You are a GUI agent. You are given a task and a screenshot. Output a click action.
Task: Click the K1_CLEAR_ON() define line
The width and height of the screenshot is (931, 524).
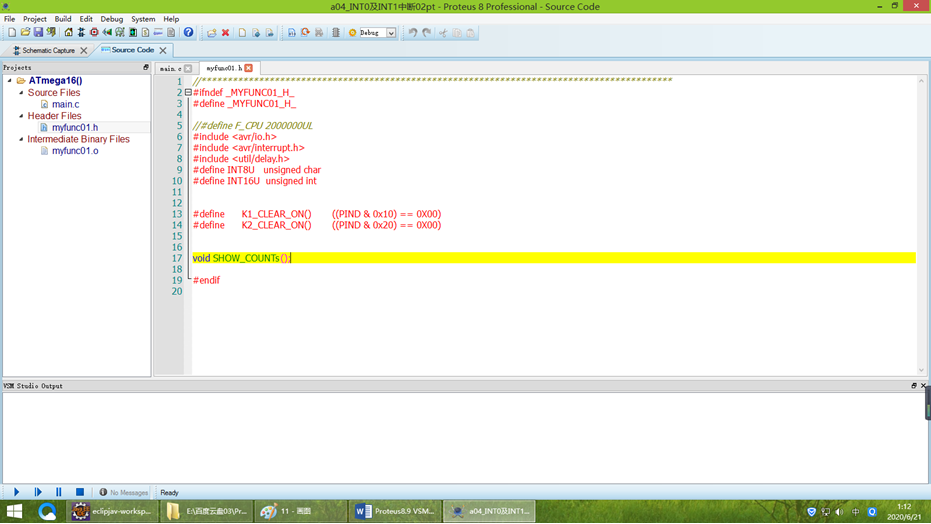coord(317,214)
